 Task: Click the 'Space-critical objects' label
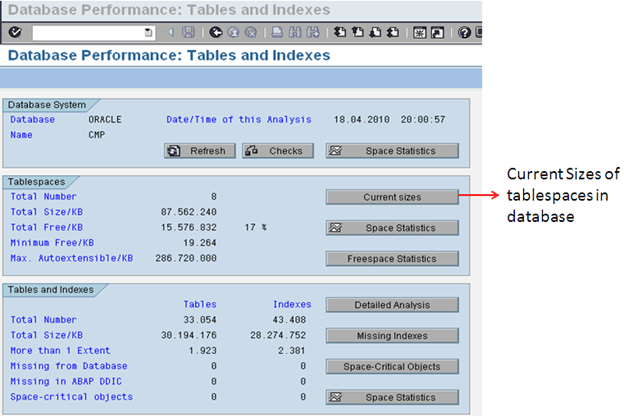click(x=72, y=397)
